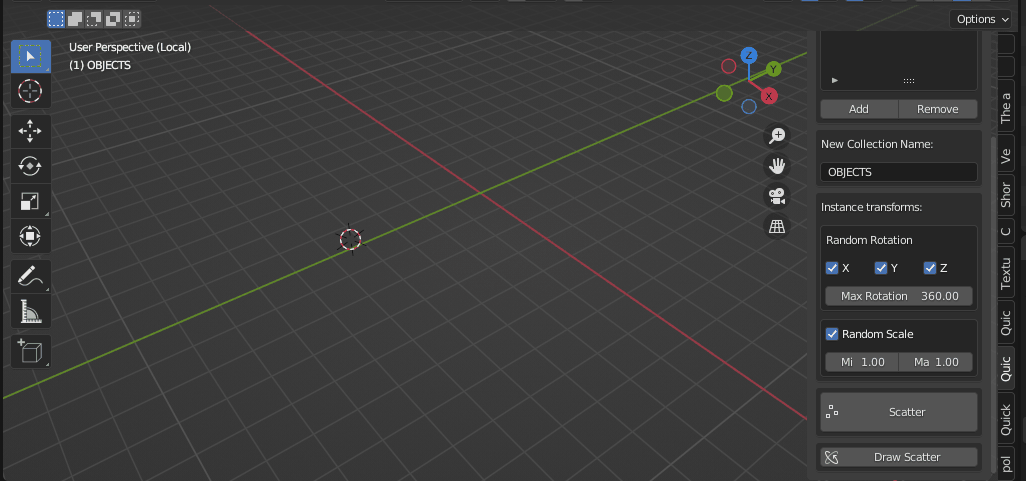
Task: Expand the list filter triangle
Action: pyautogui.click(x=834, y=80)
